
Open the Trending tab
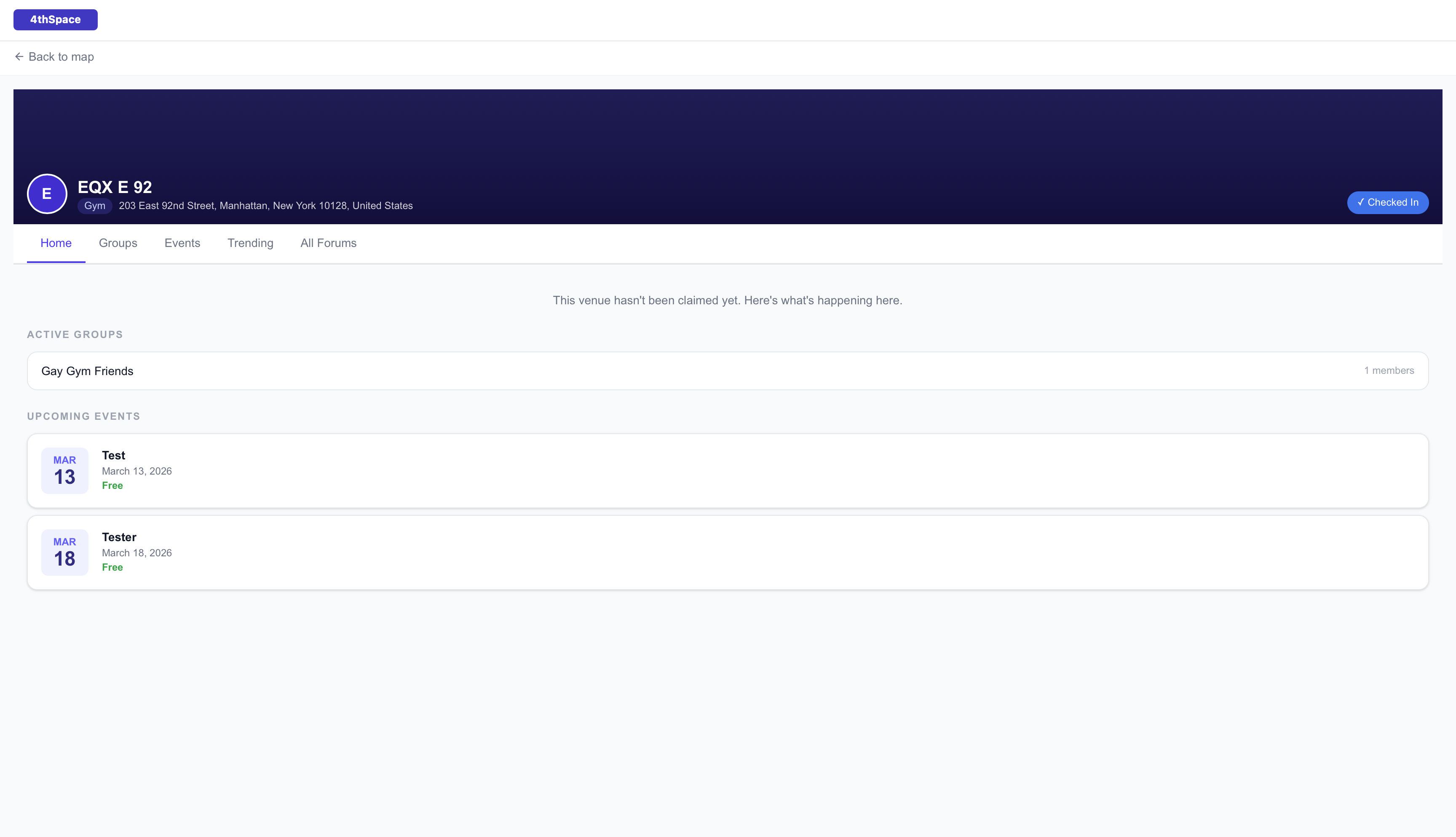[x=250, y=243]
